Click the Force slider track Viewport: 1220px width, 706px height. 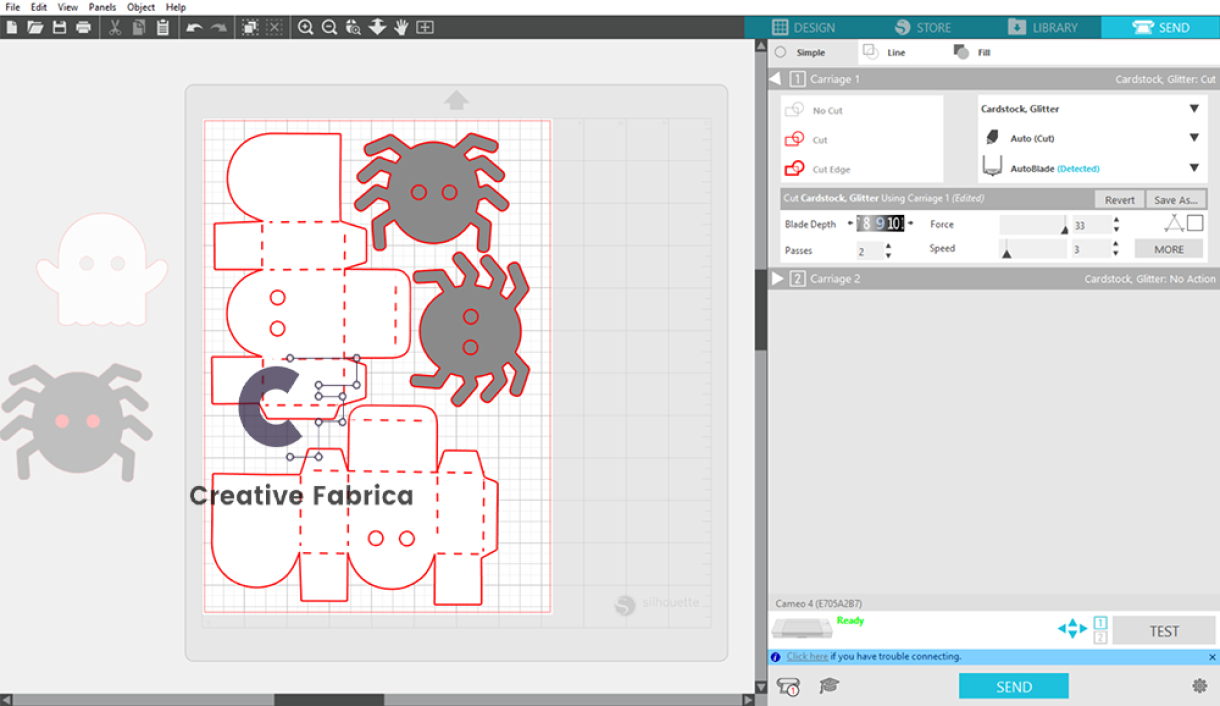pyautogui.click(x=1033, y=226)
